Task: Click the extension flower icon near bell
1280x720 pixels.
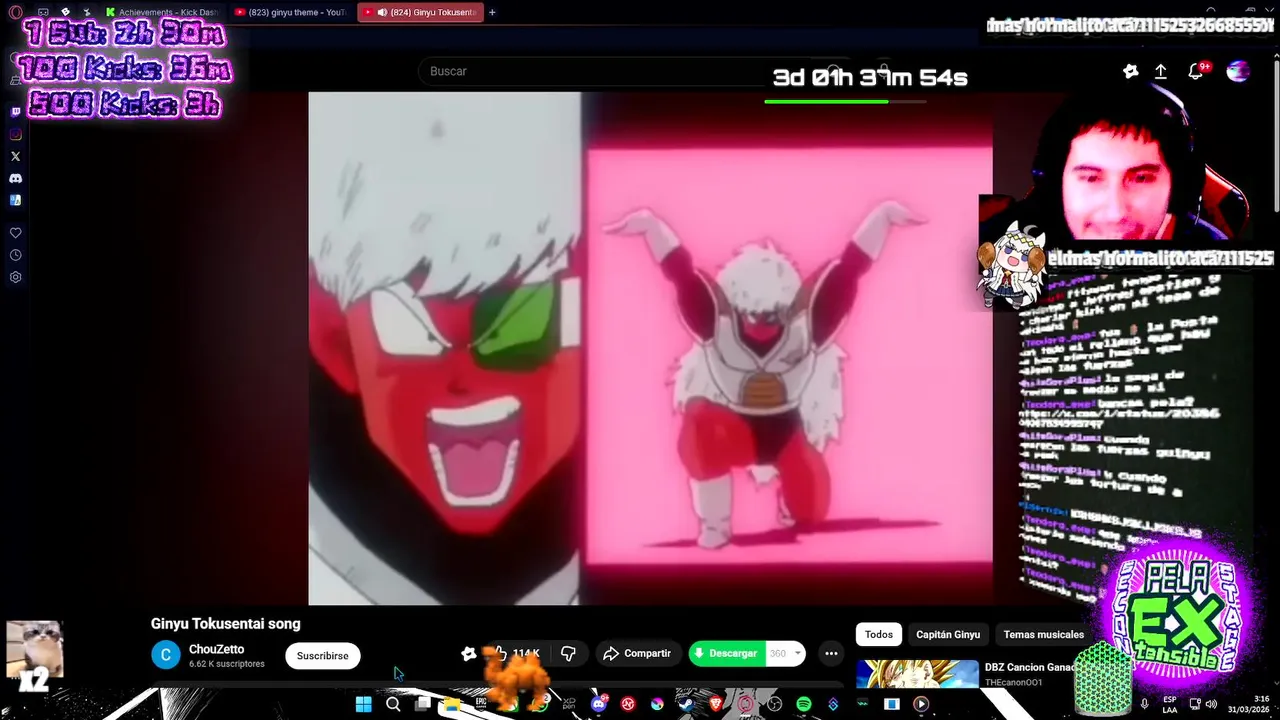Action: [1130, 71]
